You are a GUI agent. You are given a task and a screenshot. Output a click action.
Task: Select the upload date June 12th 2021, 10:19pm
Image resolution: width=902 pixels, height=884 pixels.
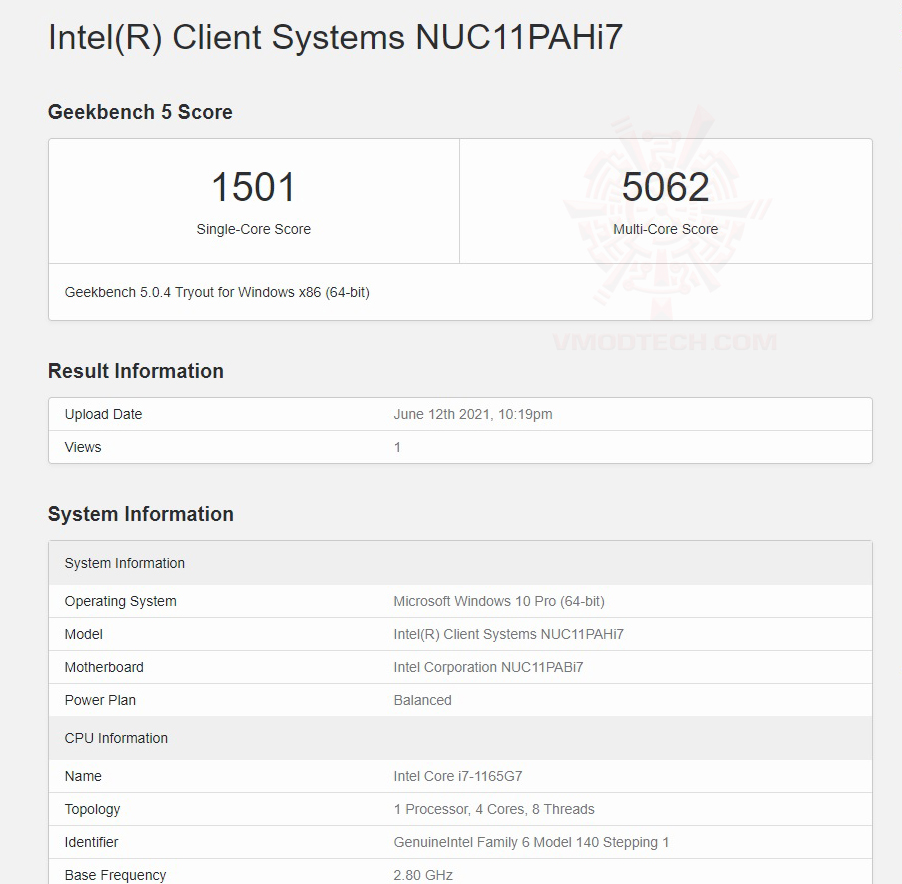(473, 414)
